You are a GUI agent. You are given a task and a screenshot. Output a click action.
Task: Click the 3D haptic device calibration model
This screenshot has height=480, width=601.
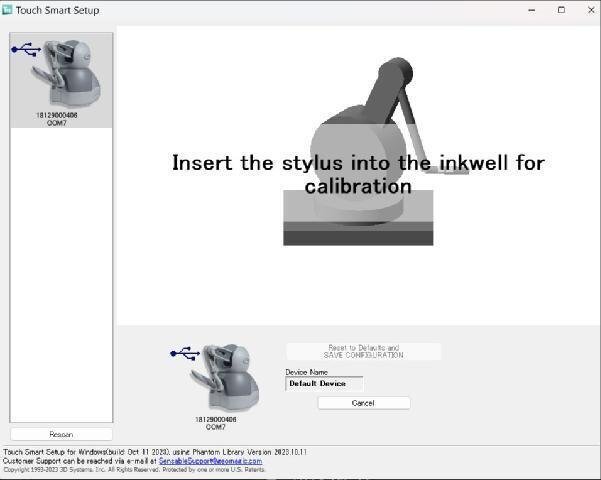pyautogui.click(x=376, y=151)
